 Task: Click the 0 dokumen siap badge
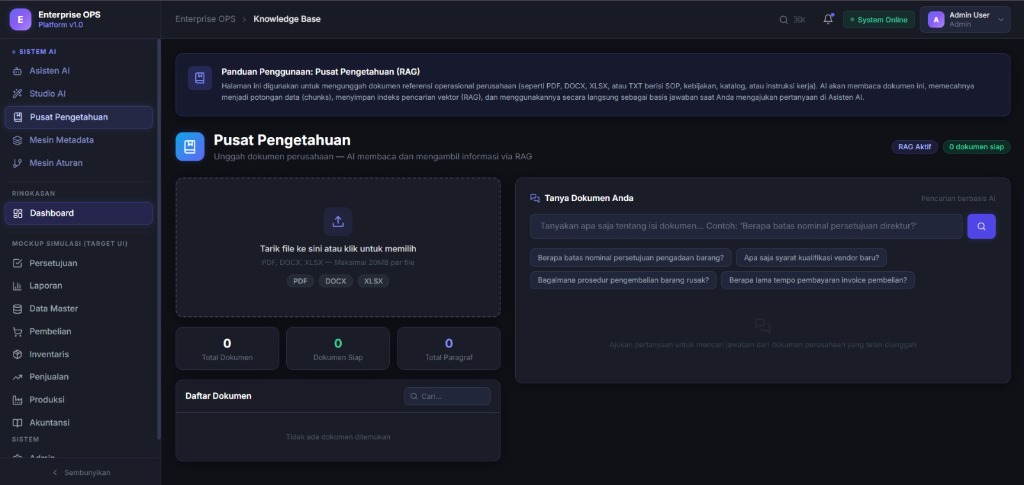tap(976, 147)
